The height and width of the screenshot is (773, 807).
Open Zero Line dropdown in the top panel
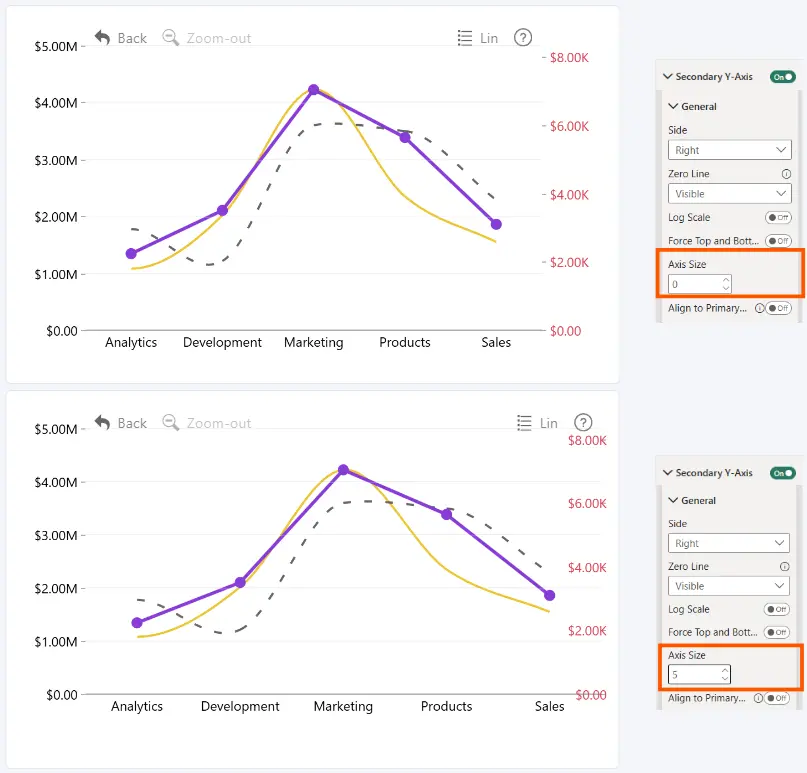pos(729,194)
